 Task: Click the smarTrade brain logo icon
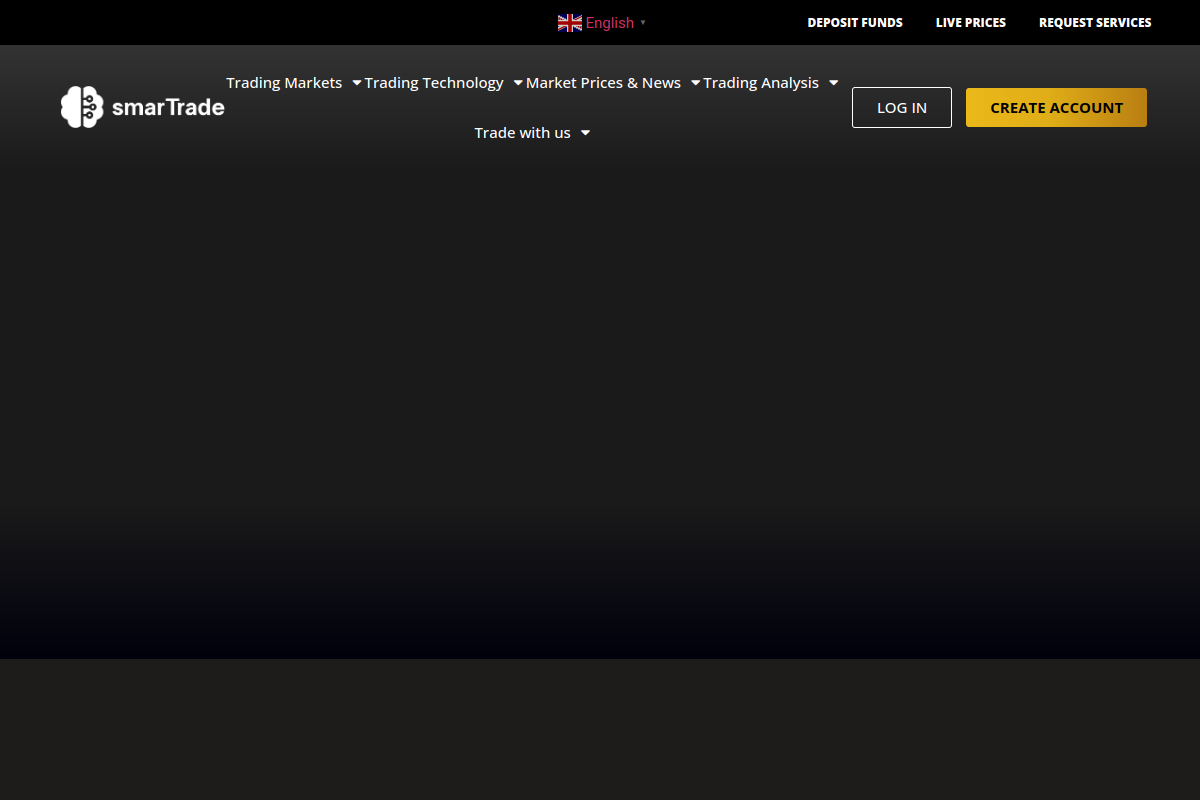coord(82,107)
